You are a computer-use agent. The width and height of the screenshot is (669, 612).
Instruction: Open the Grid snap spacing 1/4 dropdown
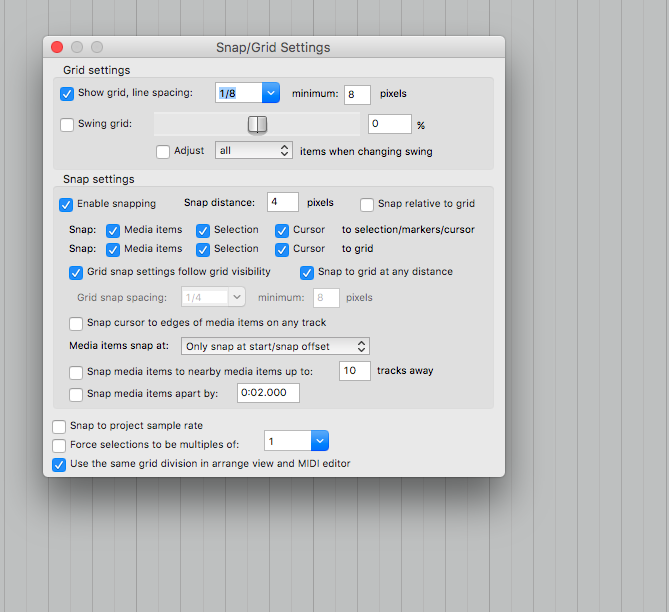(237, 297)
